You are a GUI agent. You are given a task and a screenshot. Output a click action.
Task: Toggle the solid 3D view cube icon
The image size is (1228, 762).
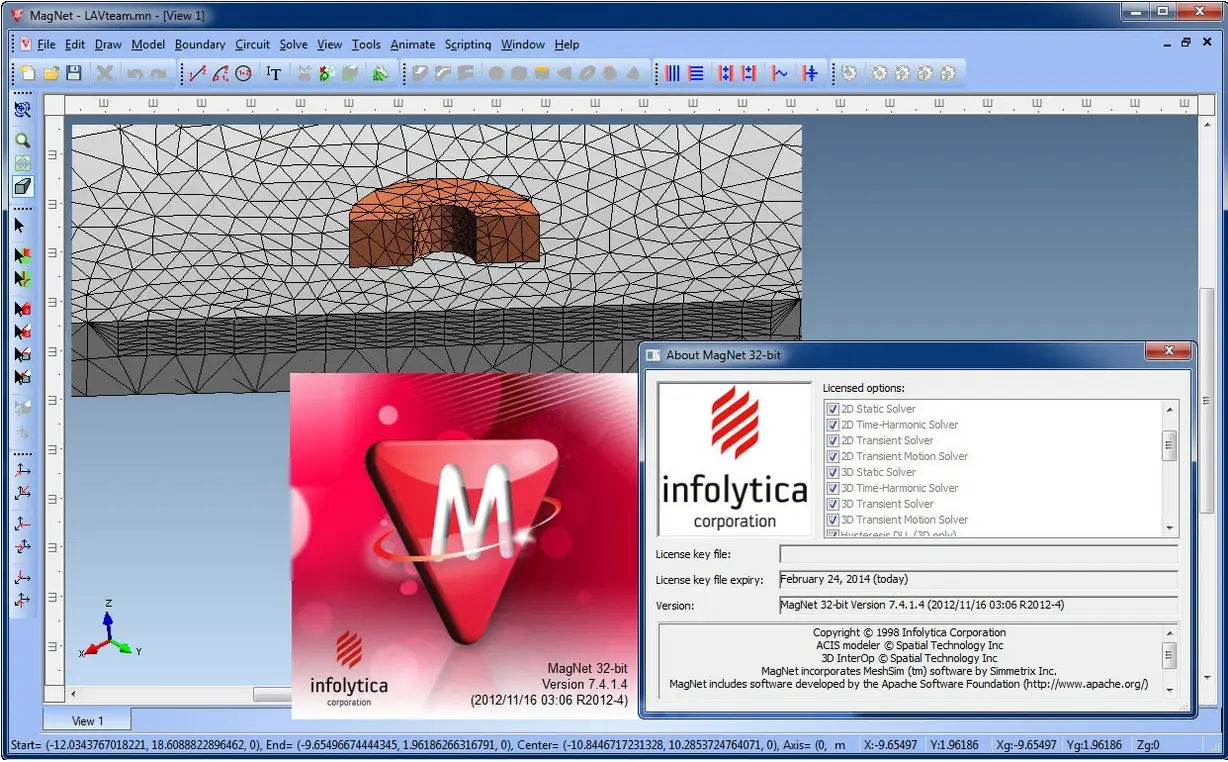click(22, 186)
